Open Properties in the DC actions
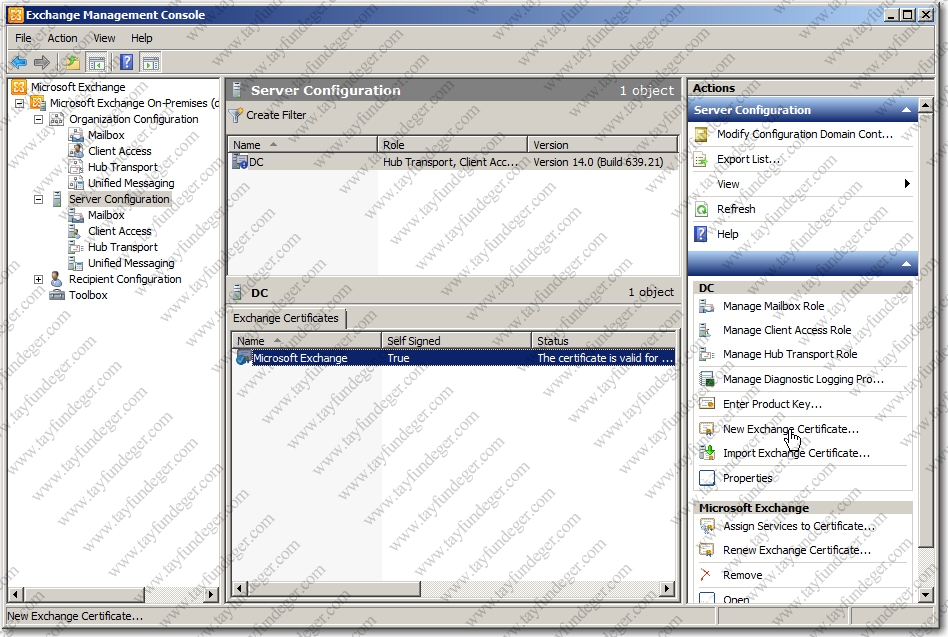 pyautogui.click(x=747, y=478)
